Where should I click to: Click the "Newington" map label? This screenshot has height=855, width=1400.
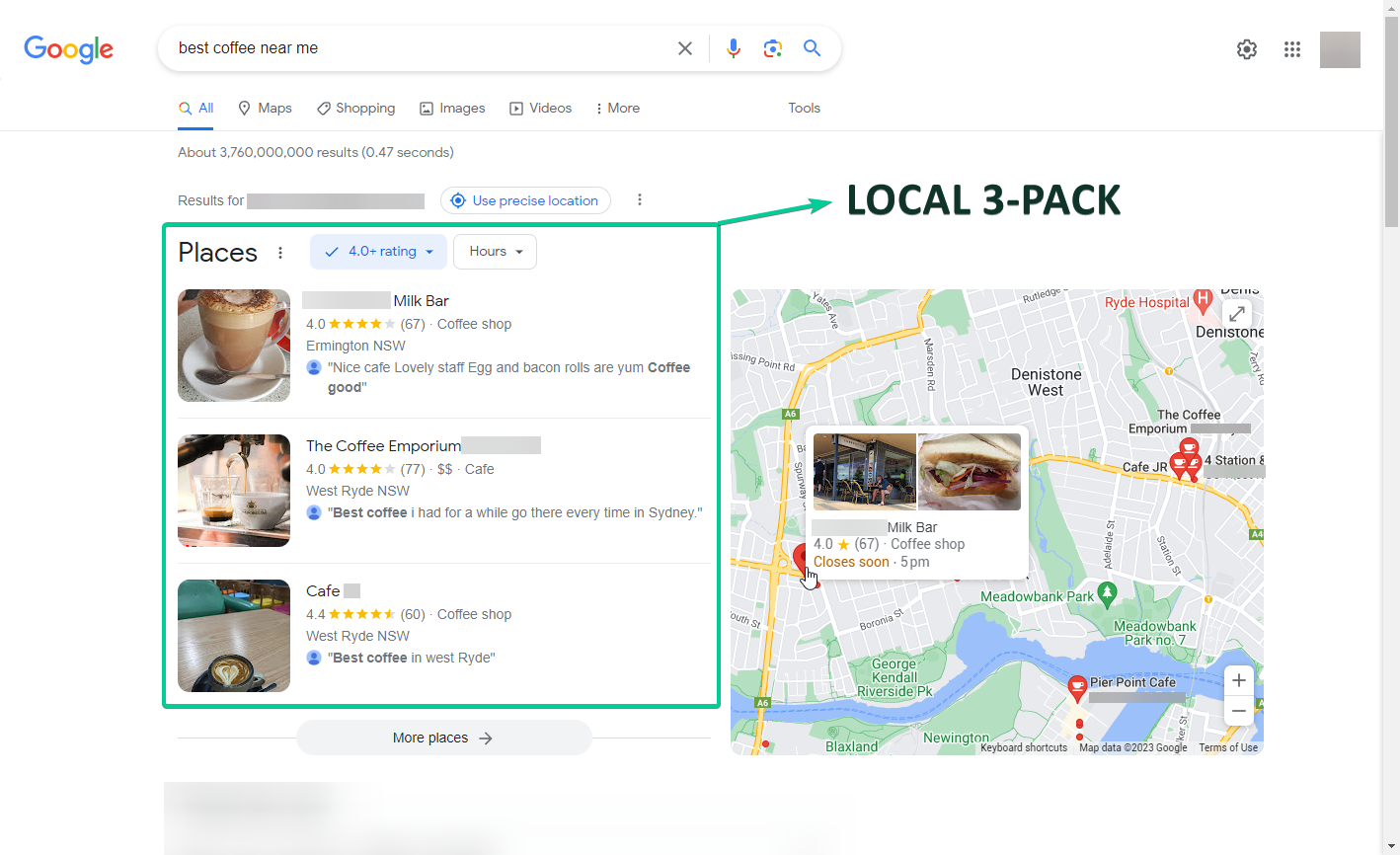click(956, 738)
